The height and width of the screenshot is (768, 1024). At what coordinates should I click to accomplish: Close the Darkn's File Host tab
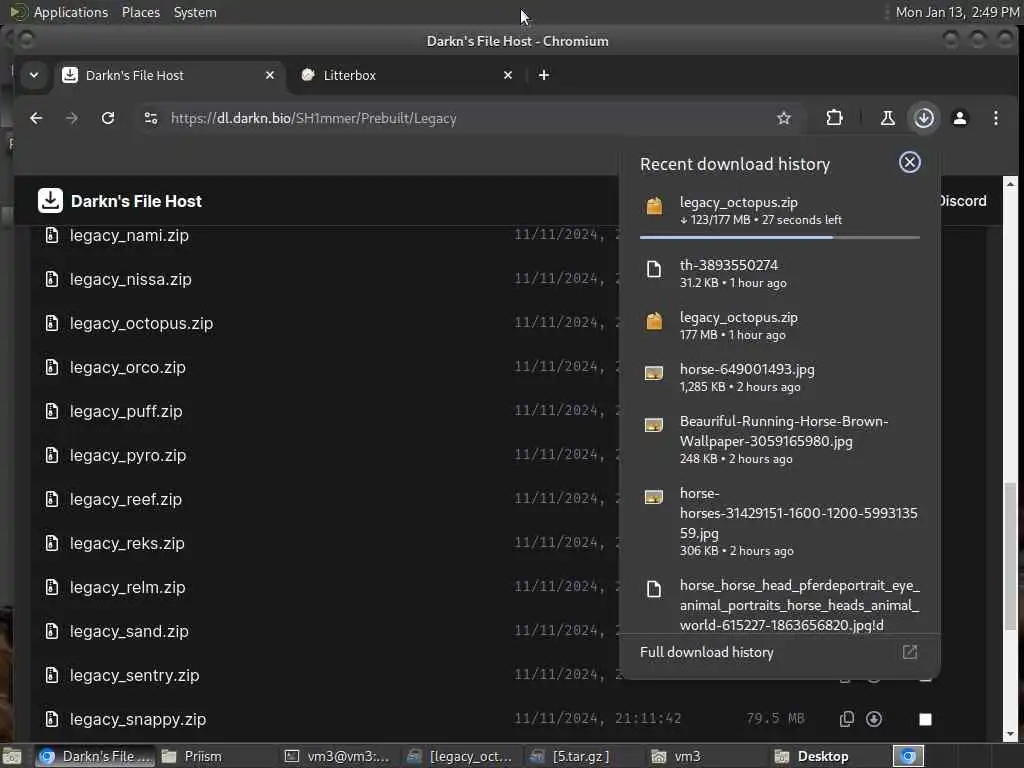270,75
